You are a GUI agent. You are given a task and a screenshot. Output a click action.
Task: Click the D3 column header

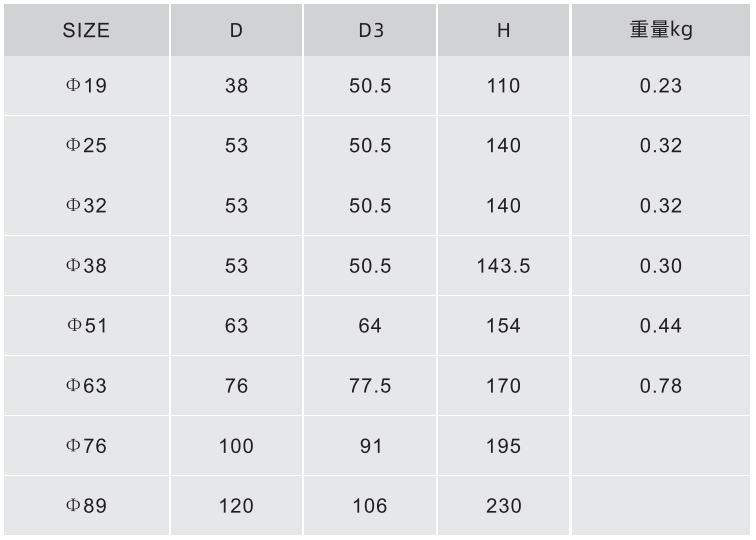[370, 30]
